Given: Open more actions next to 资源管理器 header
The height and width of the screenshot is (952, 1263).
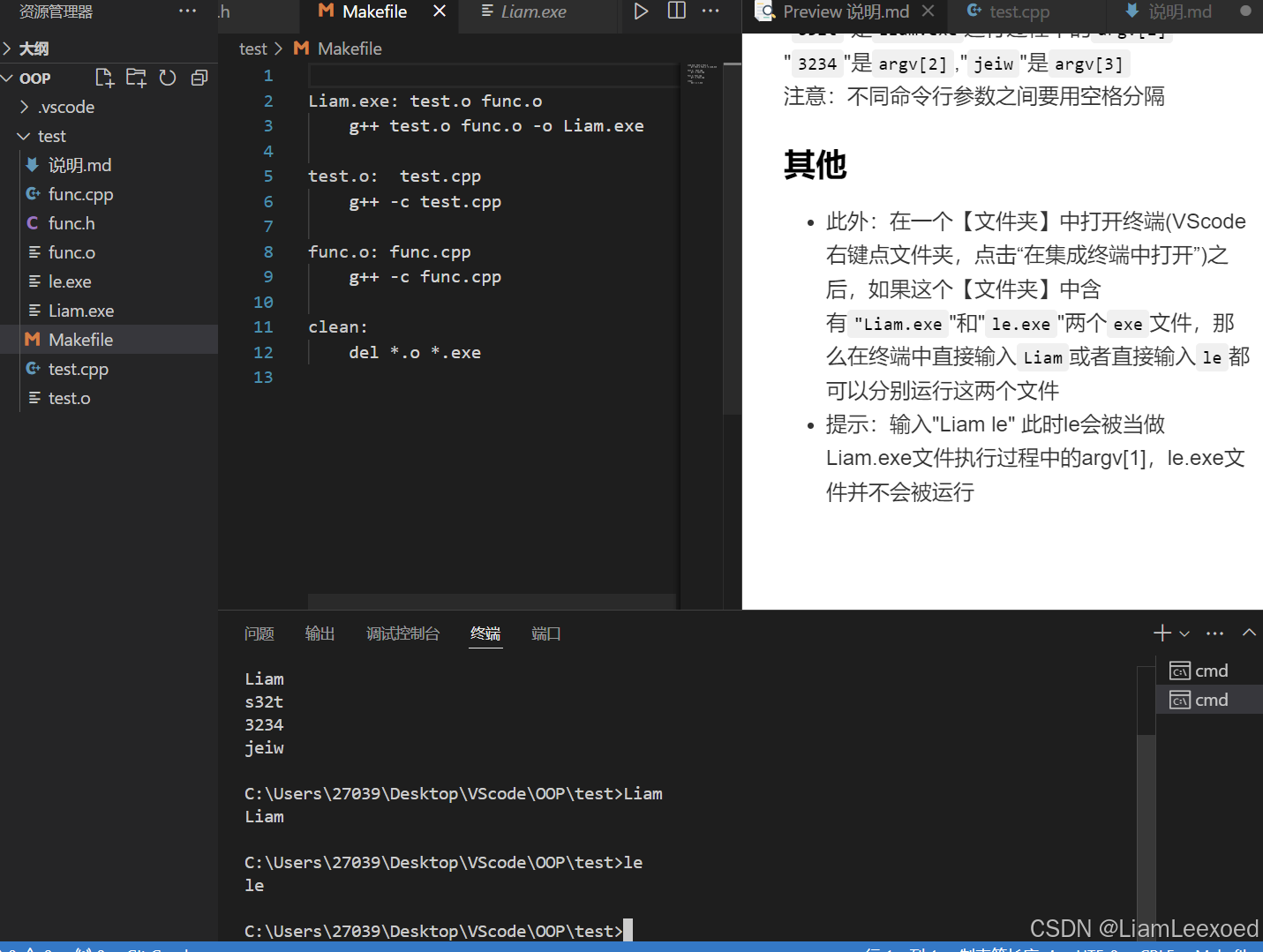Looking at the screenshot, I should [187, 11].
